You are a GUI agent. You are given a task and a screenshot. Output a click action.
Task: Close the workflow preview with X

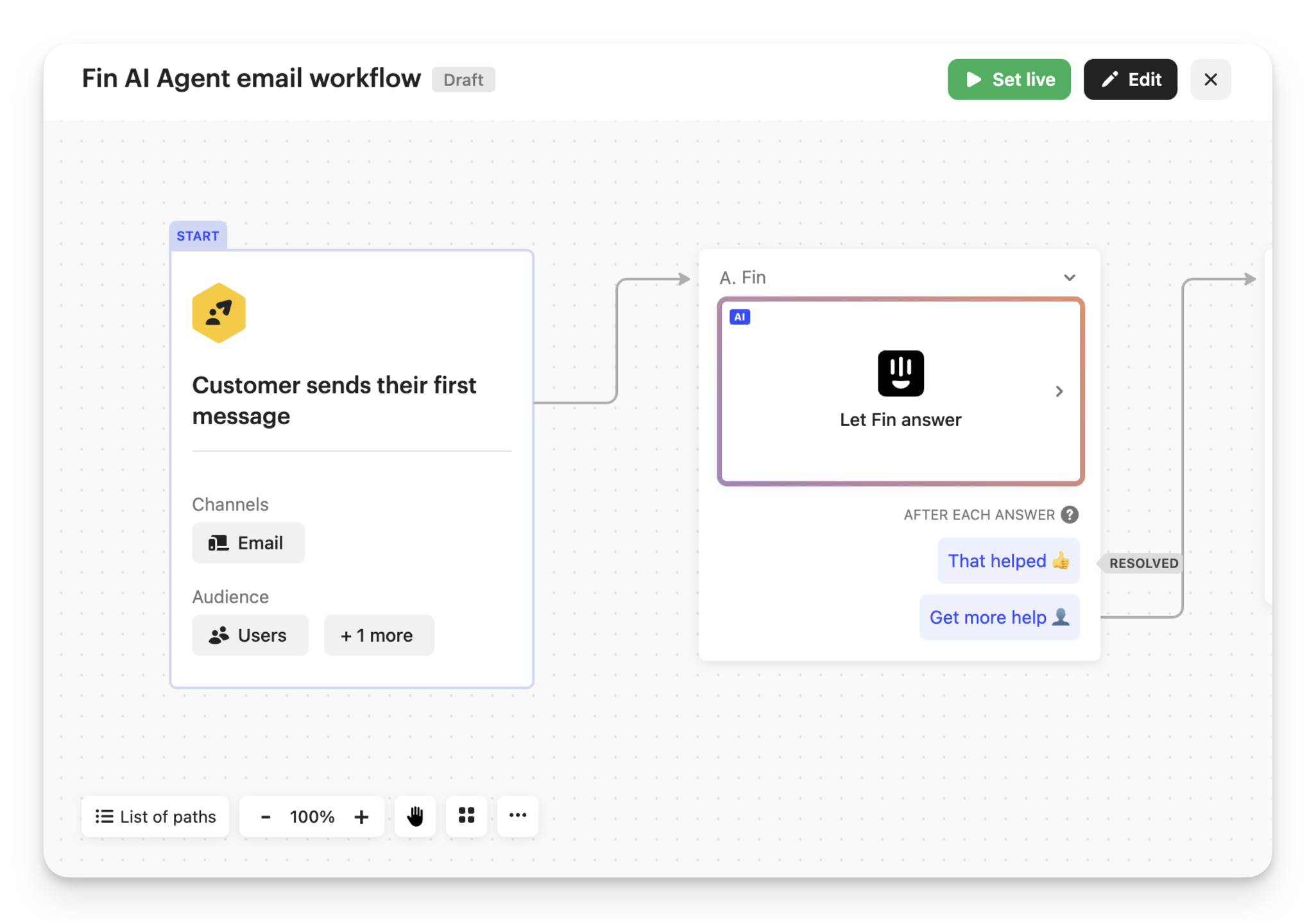pos(1210,80)
